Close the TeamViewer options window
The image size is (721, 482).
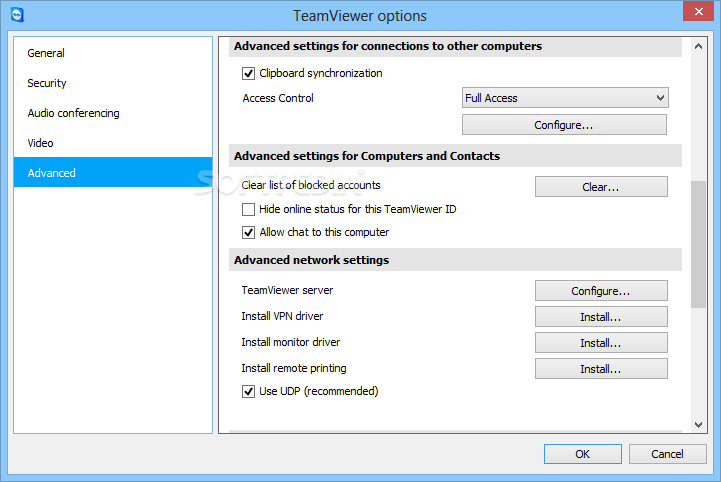coord(695,12)
